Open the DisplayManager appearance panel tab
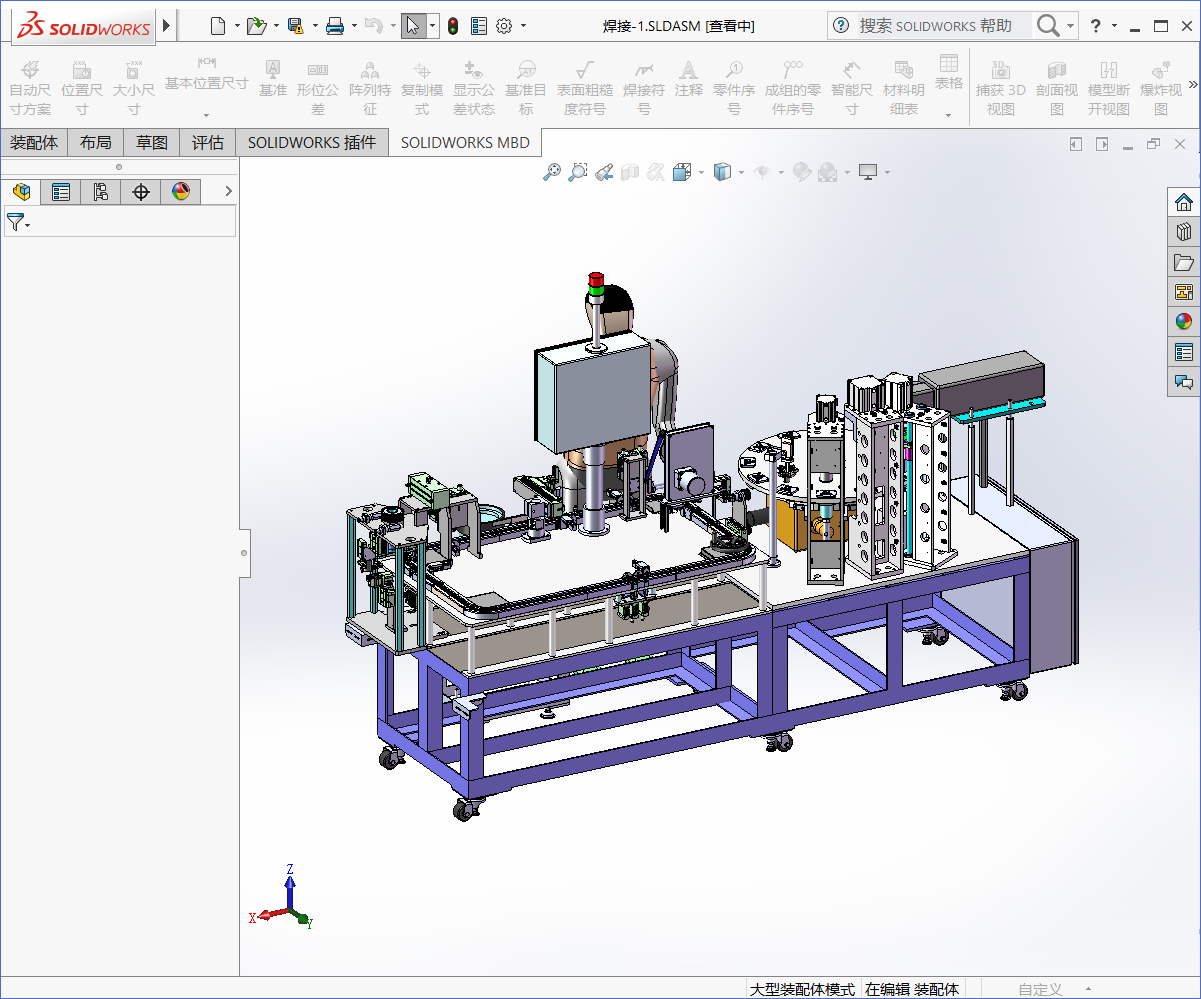Viewport: 1201px width, 999px height. point(181,192)
